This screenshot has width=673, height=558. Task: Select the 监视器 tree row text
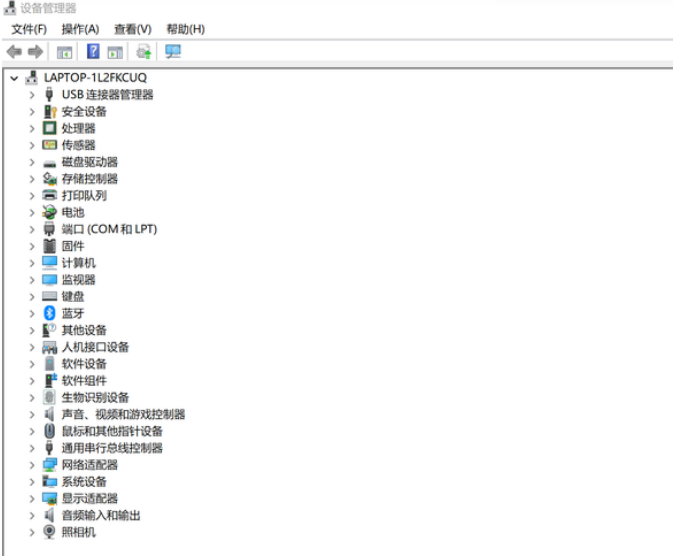coord(79,280)
